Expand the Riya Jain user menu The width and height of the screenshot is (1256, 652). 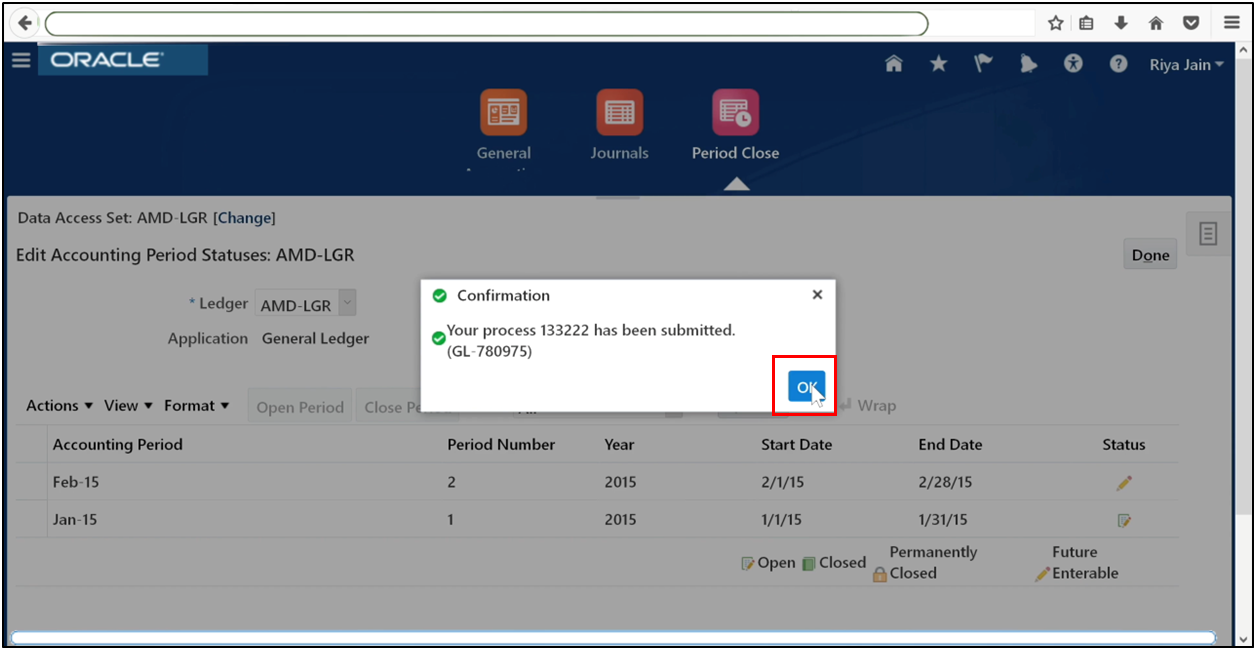tap(1186, 63)
